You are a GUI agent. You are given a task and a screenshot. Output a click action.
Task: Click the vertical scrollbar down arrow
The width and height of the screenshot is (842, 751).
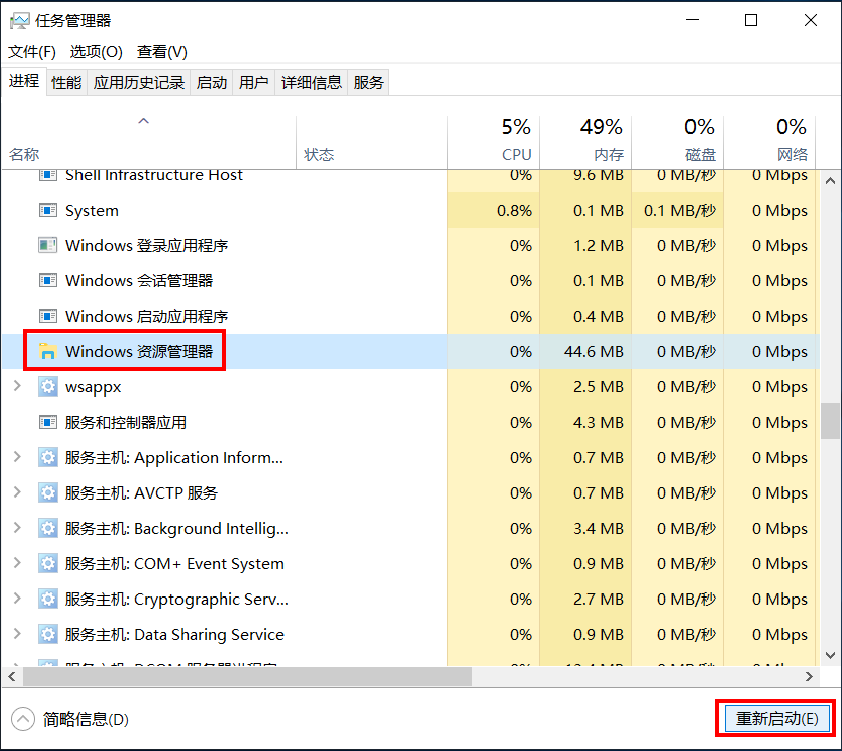coord(829,655)
